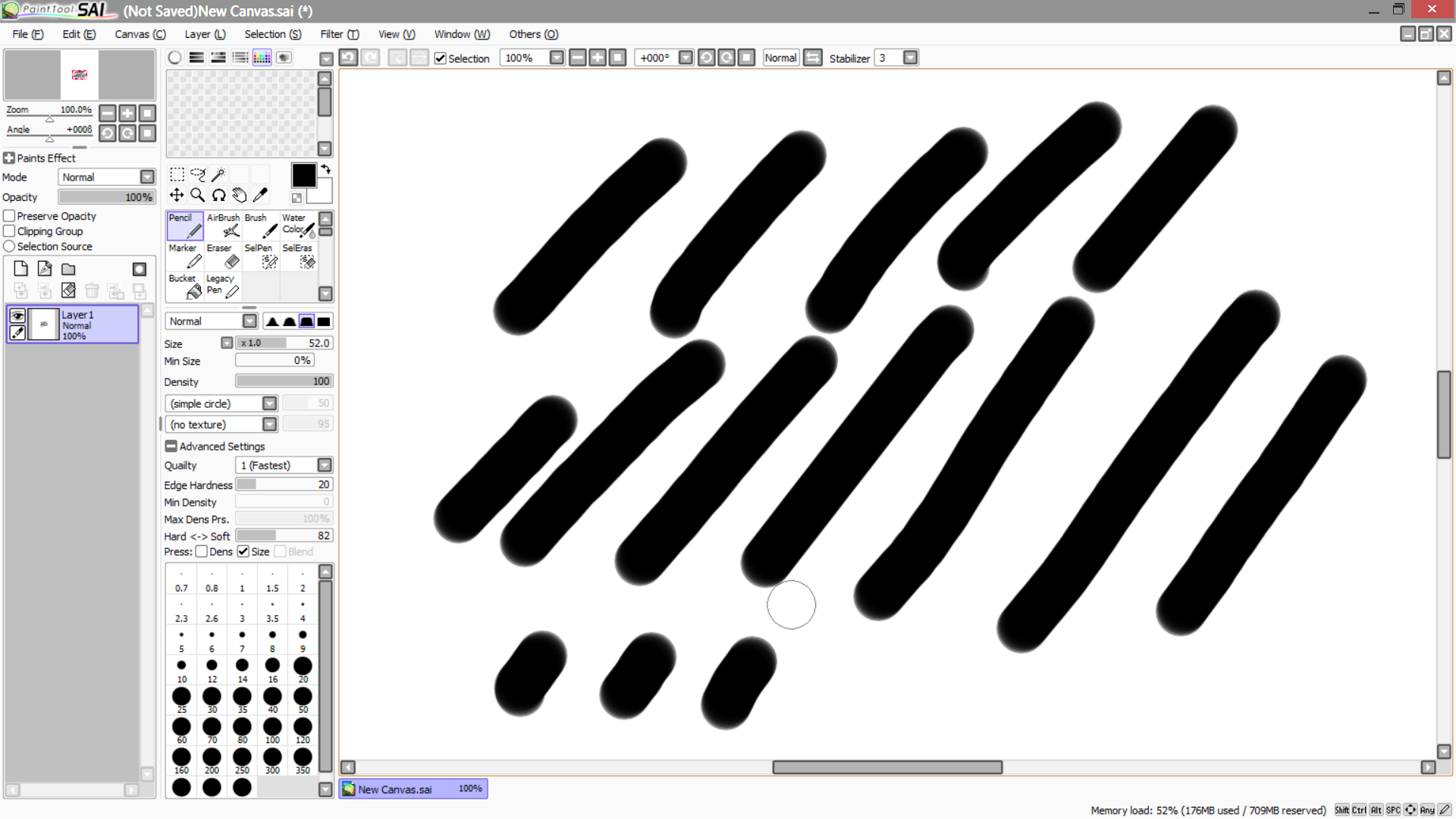Click the black foreground color swatch
Image resolution: width=1456 pixels, height=819 pixels.
tap(303, 175)
